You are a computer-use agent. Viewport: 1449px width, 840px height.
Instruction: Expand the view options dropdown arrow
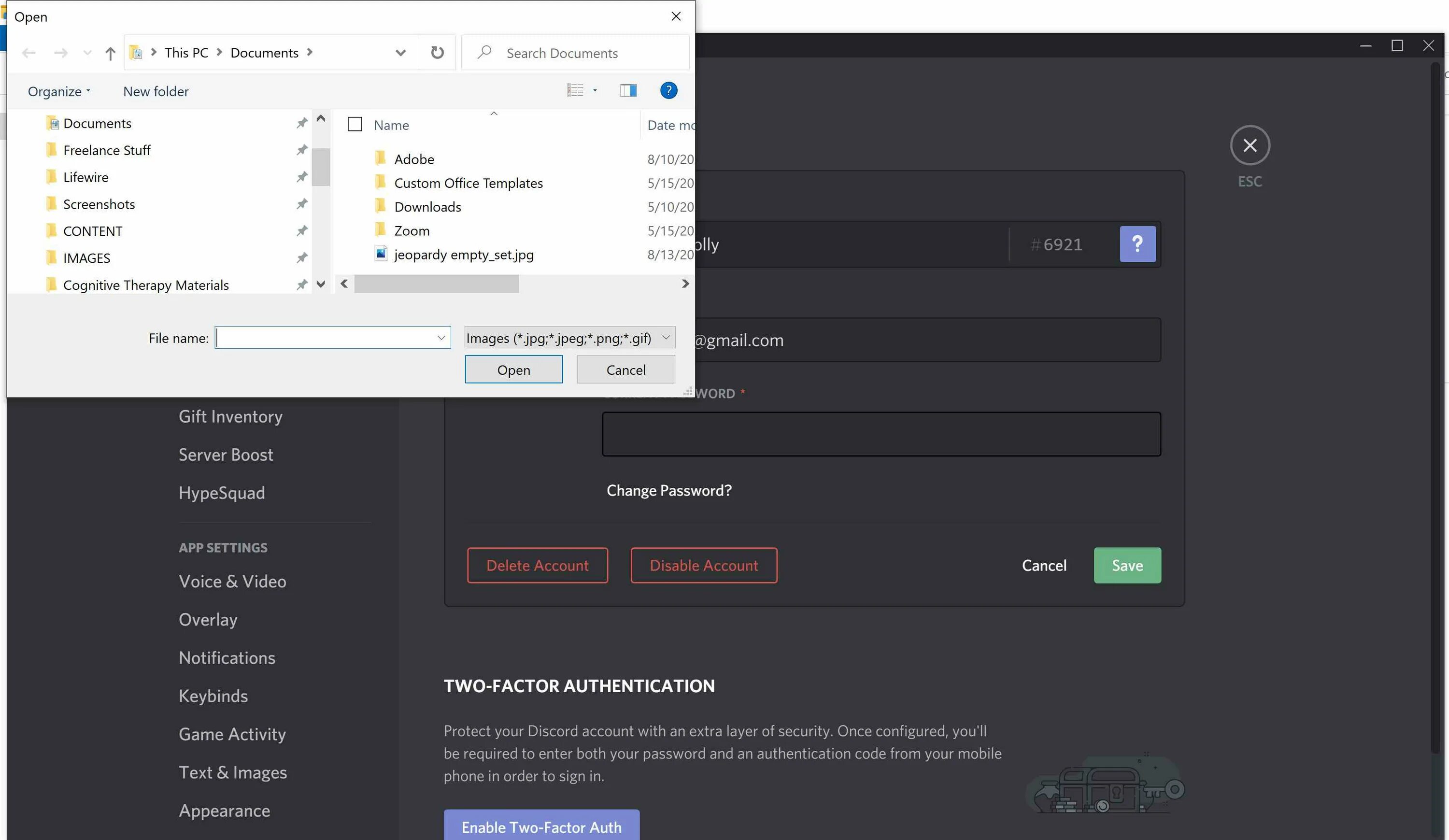coord(597,91)
